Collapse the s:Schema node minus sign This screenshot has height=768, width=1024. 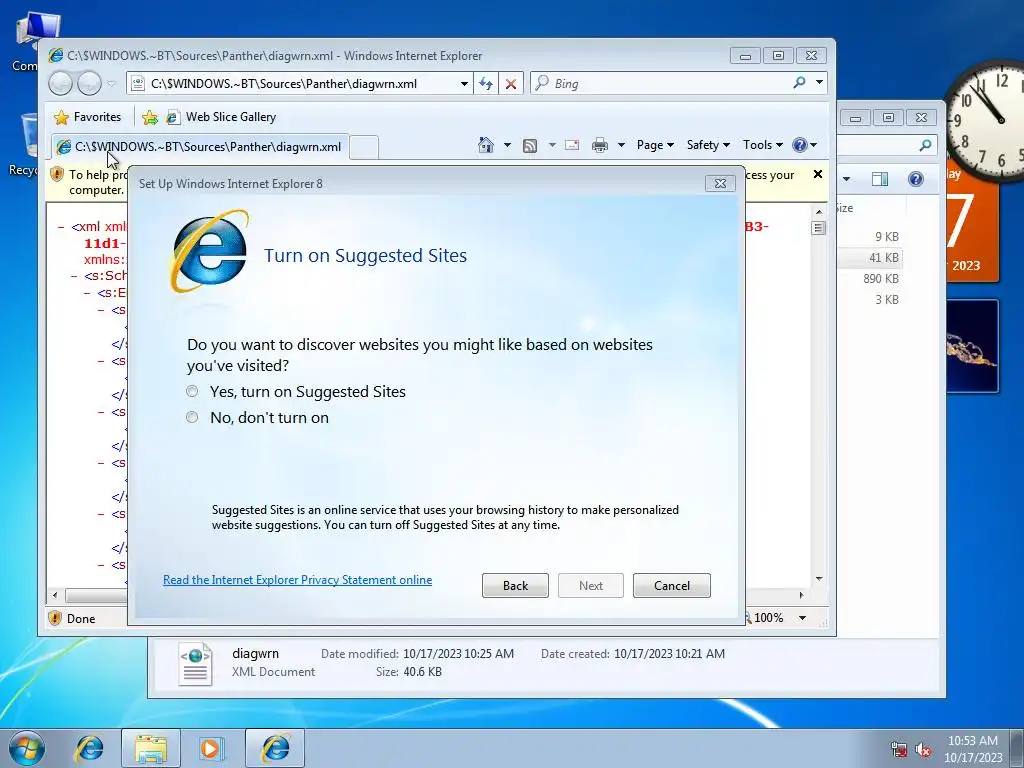[74, 276]
